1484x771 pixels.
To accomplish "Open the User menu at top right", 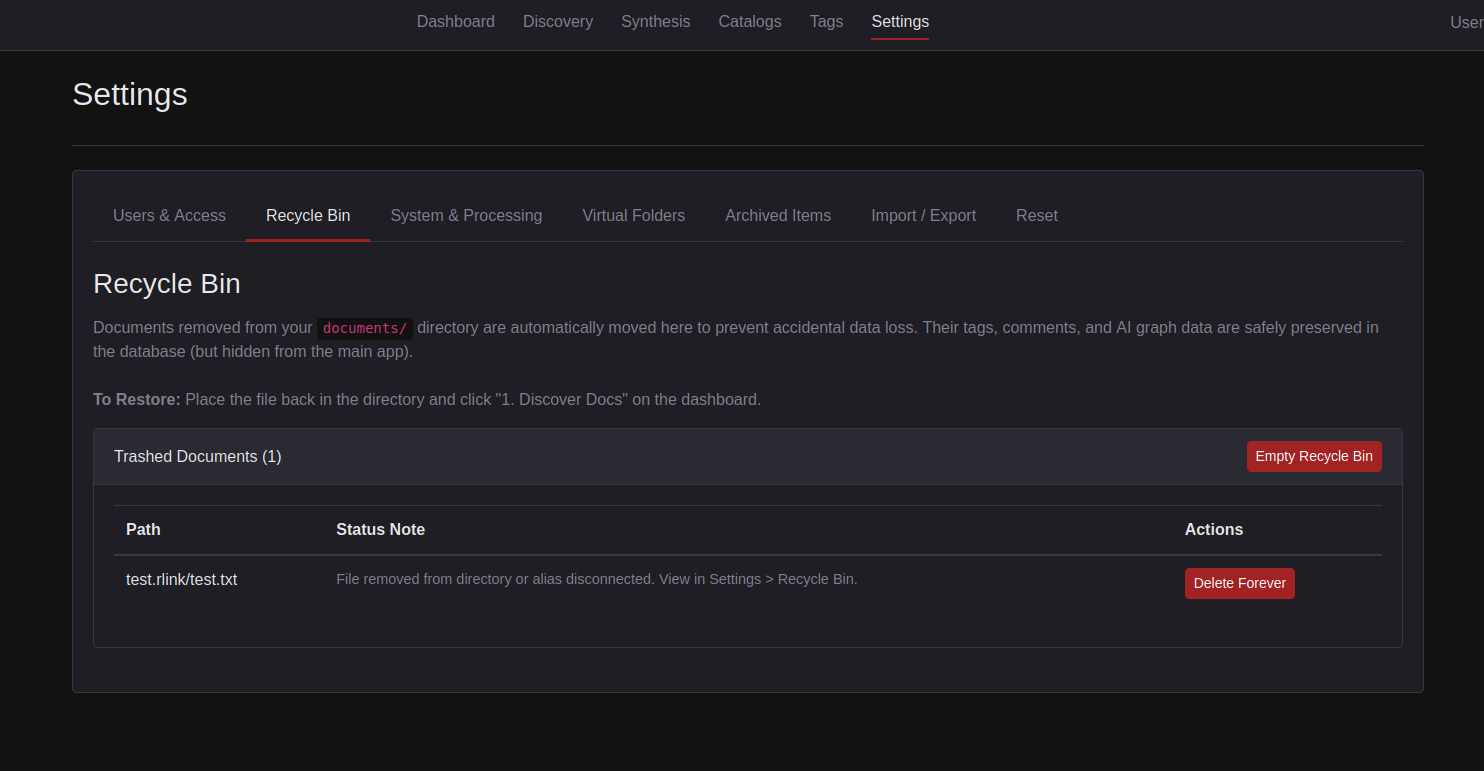I will tap(1465, 22).
